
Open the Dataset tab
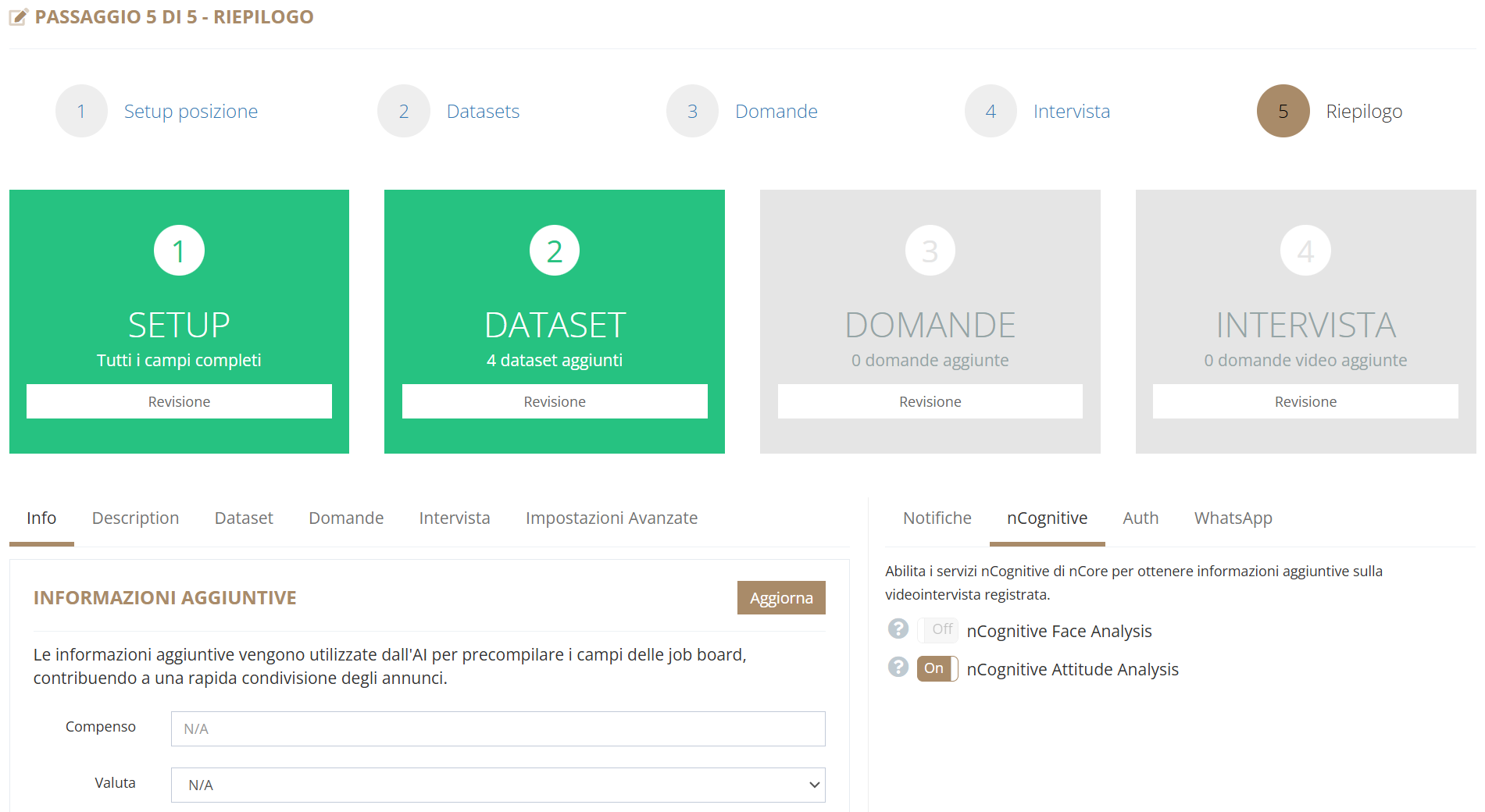(x=244, y=518)
